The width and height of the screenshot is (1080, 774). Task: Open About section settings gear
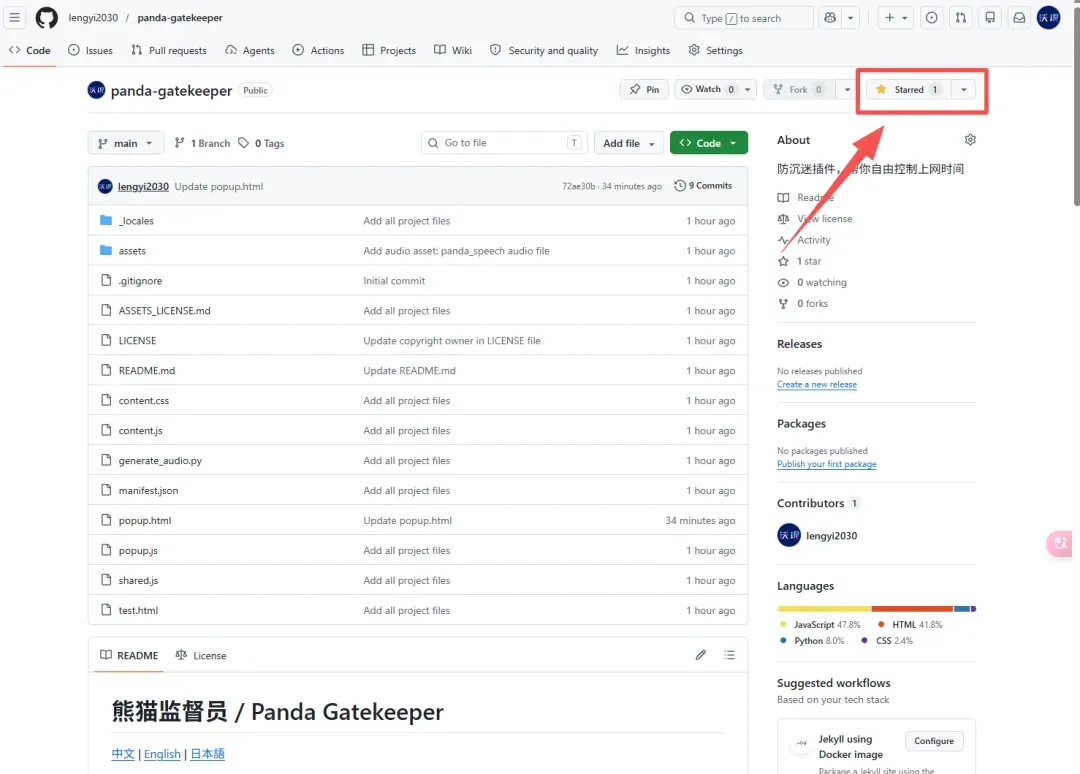coord(970,140)
